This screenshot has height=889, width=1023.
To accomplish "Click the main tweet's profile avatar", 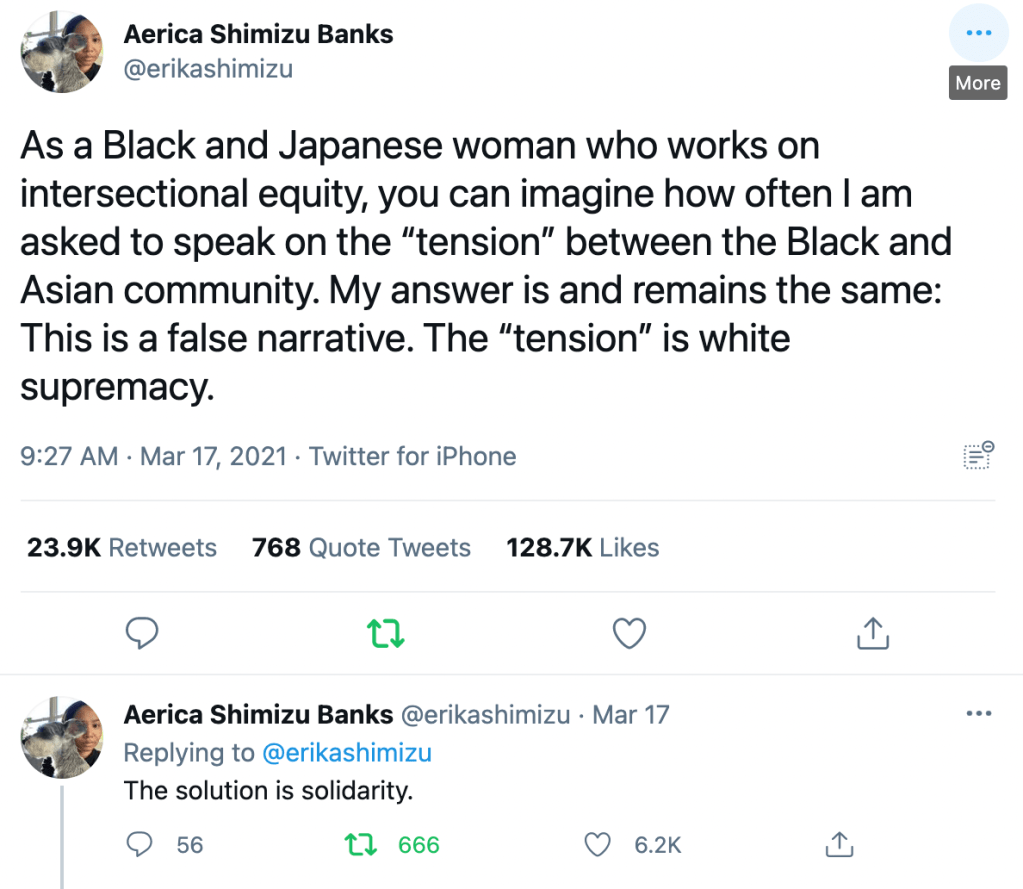I will tap(64, 50).
